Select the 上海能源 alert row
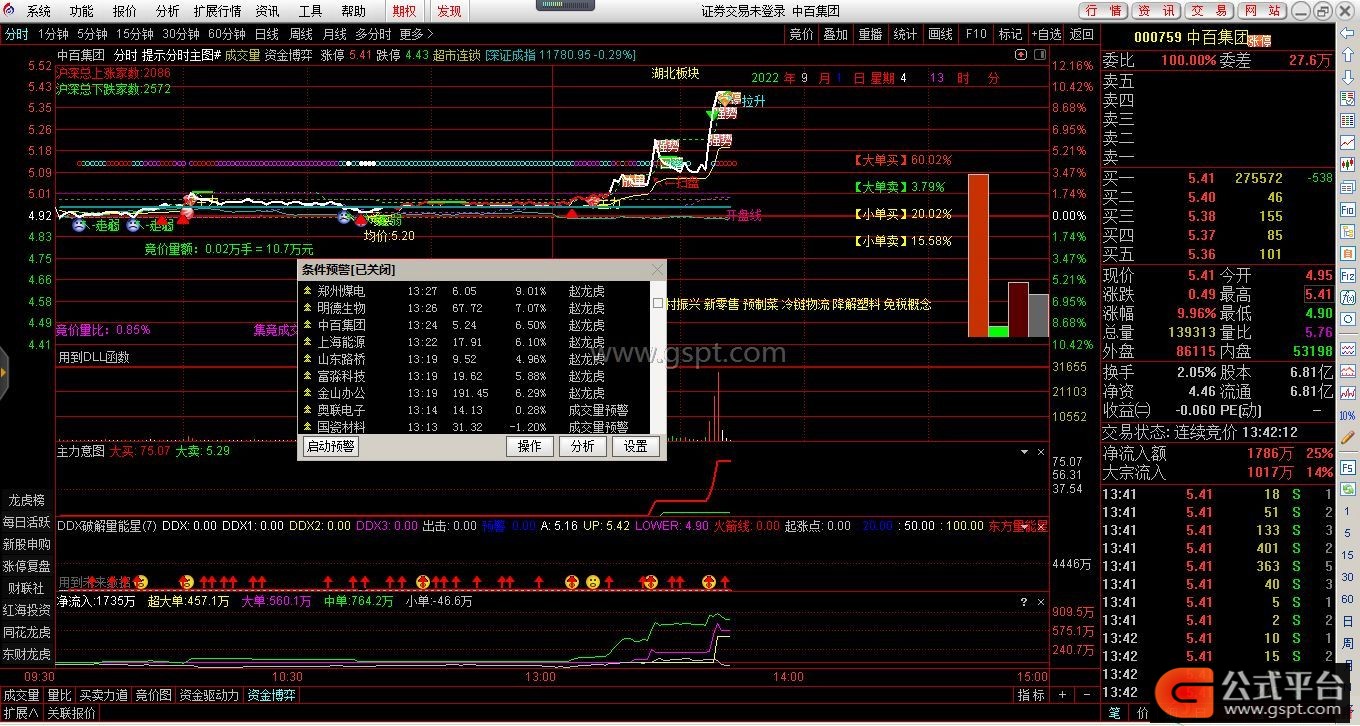The height and width of the screenshot is (726, 1360). tap(475, 342)
